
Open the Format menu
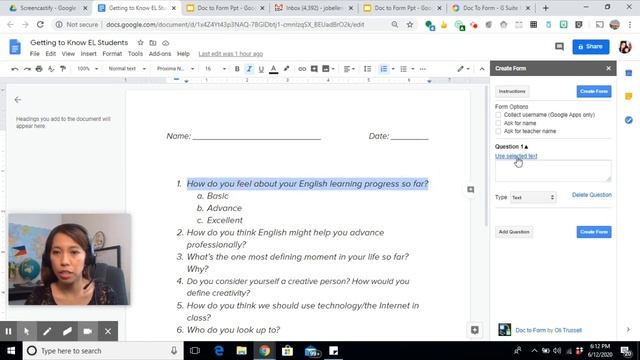(x=112, y=54)
